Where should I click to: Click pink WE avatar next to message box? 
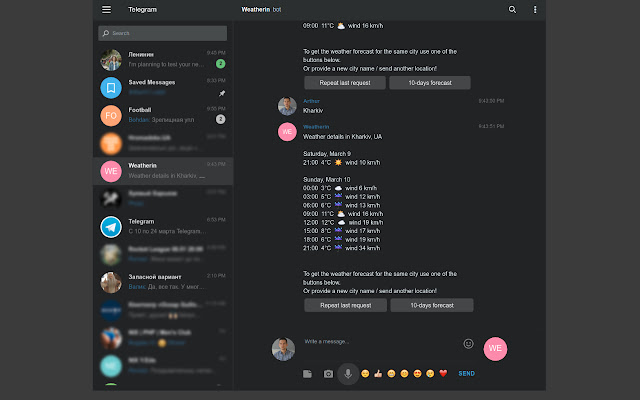[x=495, y=349]
